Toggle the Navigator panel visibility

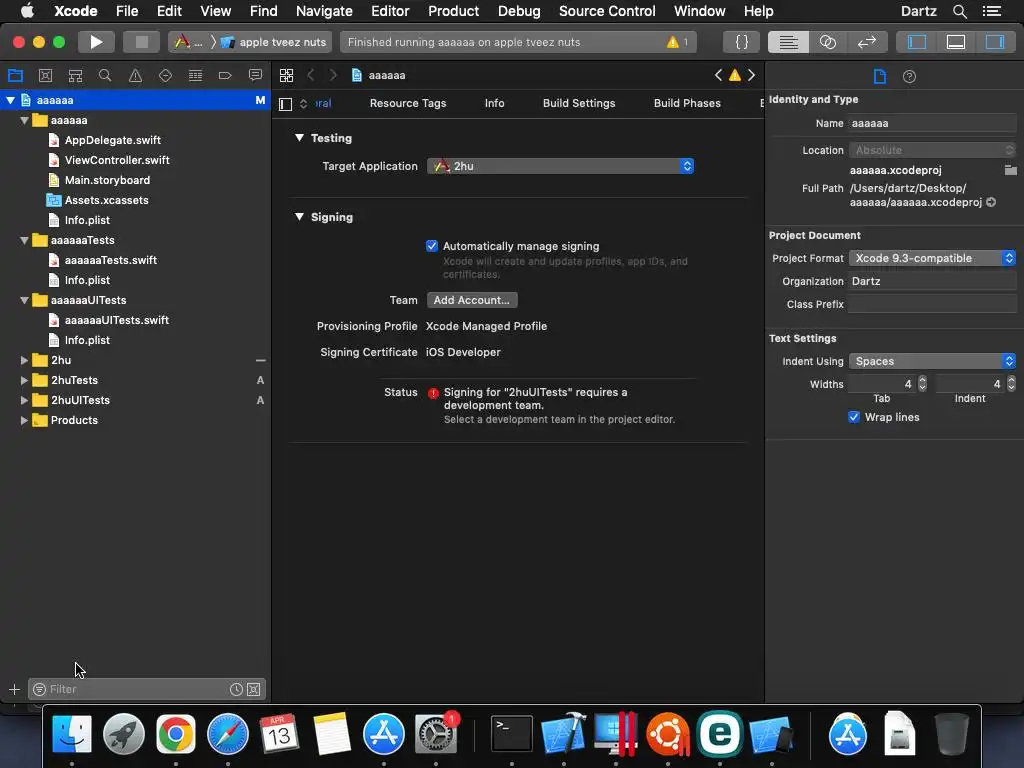(917, 42)
